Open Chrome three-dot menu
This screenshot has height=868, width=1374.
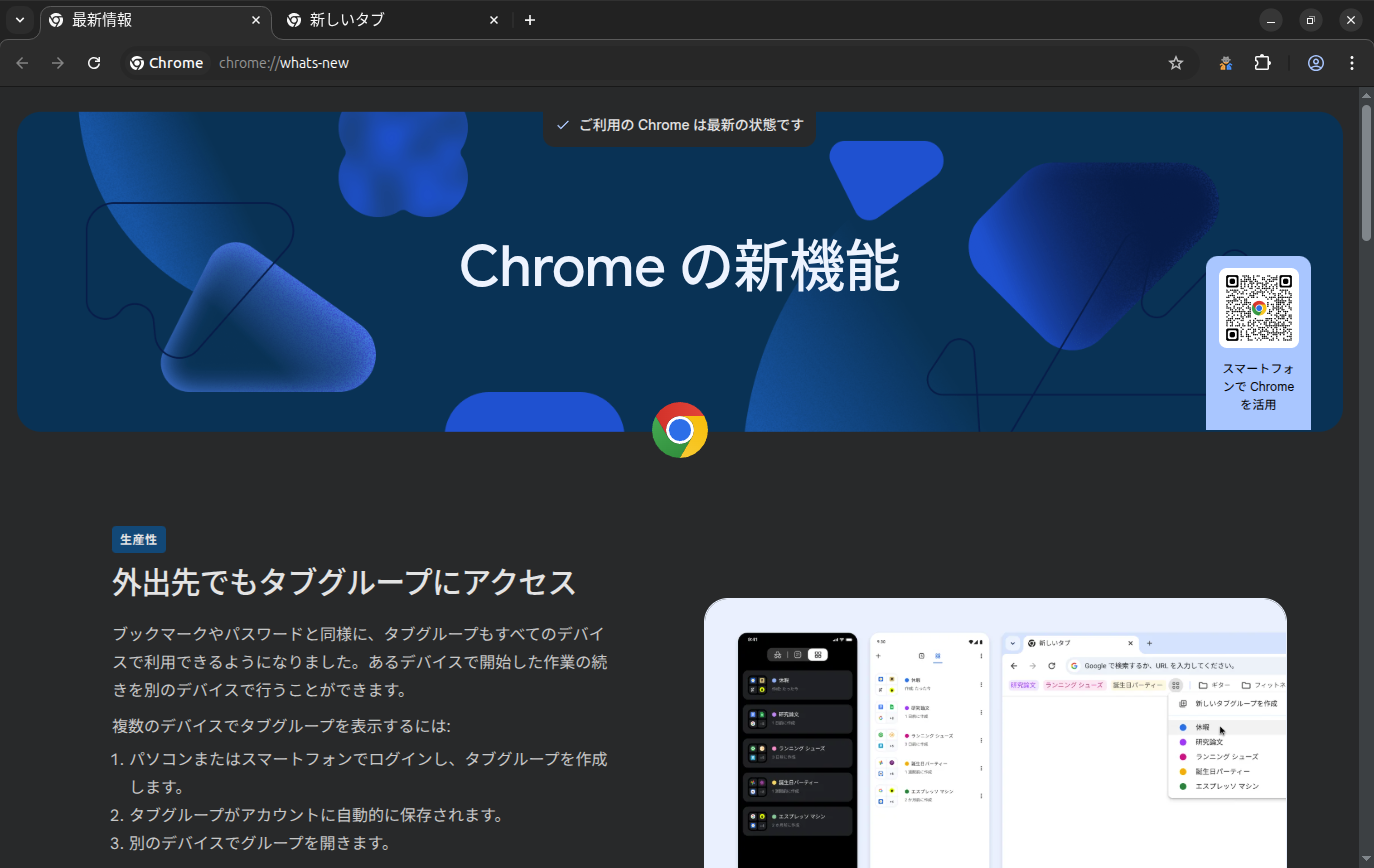(x=1352, y=63)
